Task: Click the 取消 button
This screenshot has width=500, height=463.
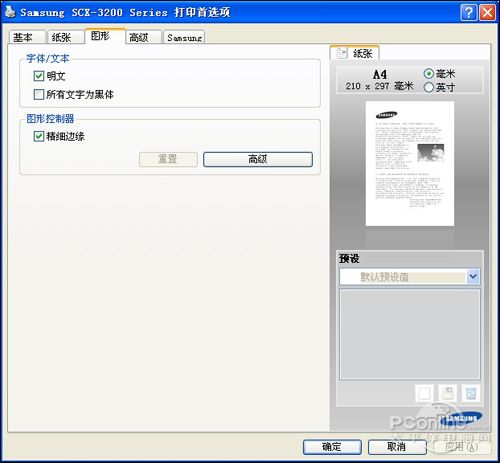Action: tap(397, 447)
